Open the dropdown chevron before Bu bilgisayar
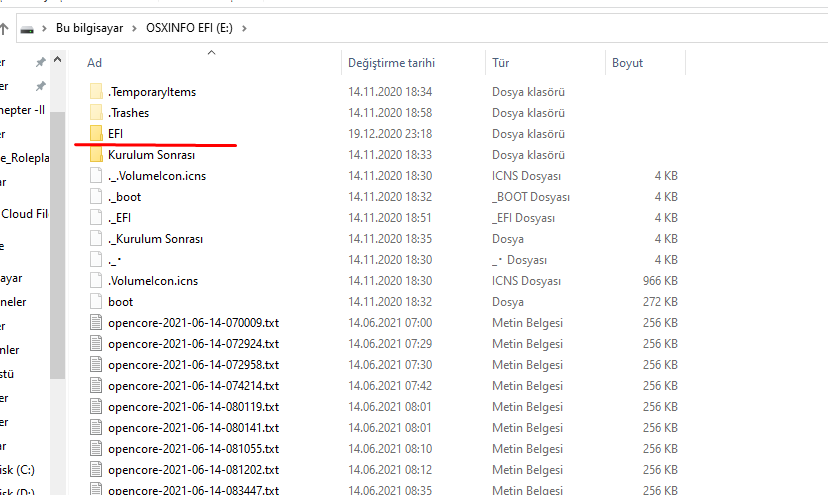828x495 pixels. pos(46,29)
